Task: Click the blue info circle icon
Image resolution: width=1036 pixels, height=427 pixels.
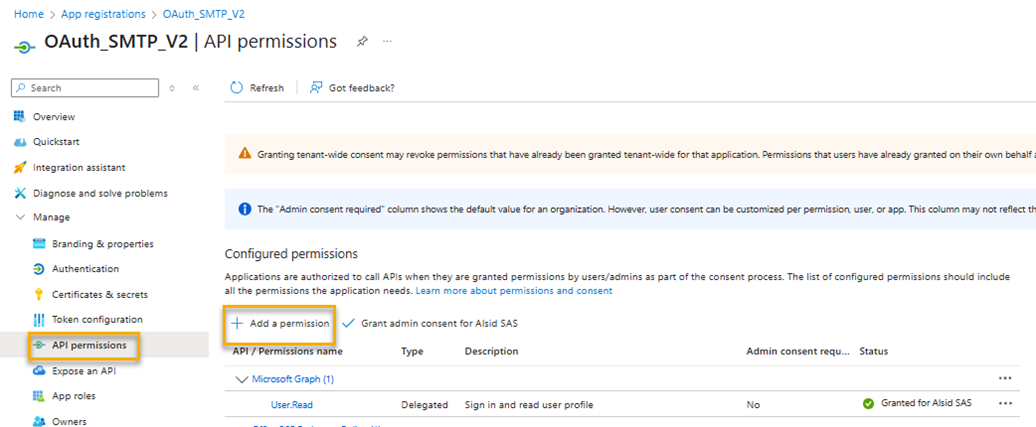Action: click(244, 209)
